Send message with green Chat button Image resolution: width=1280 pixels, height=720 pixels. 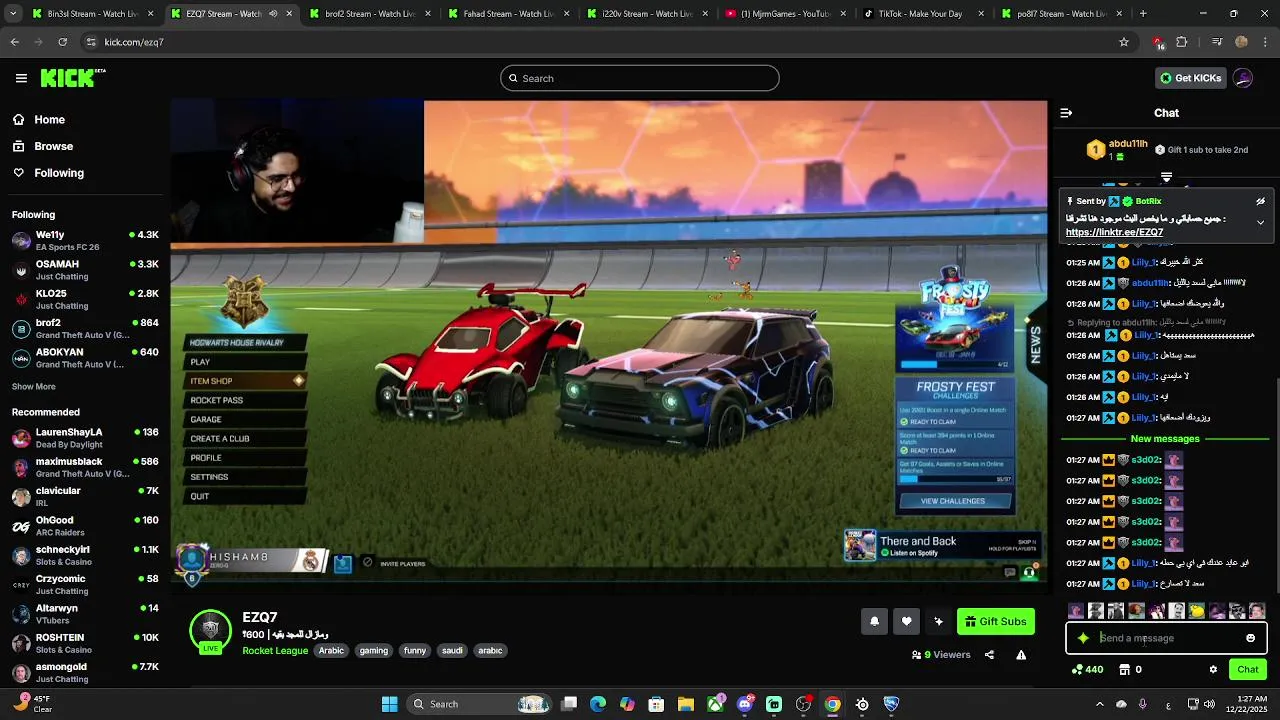[1247, 670]
